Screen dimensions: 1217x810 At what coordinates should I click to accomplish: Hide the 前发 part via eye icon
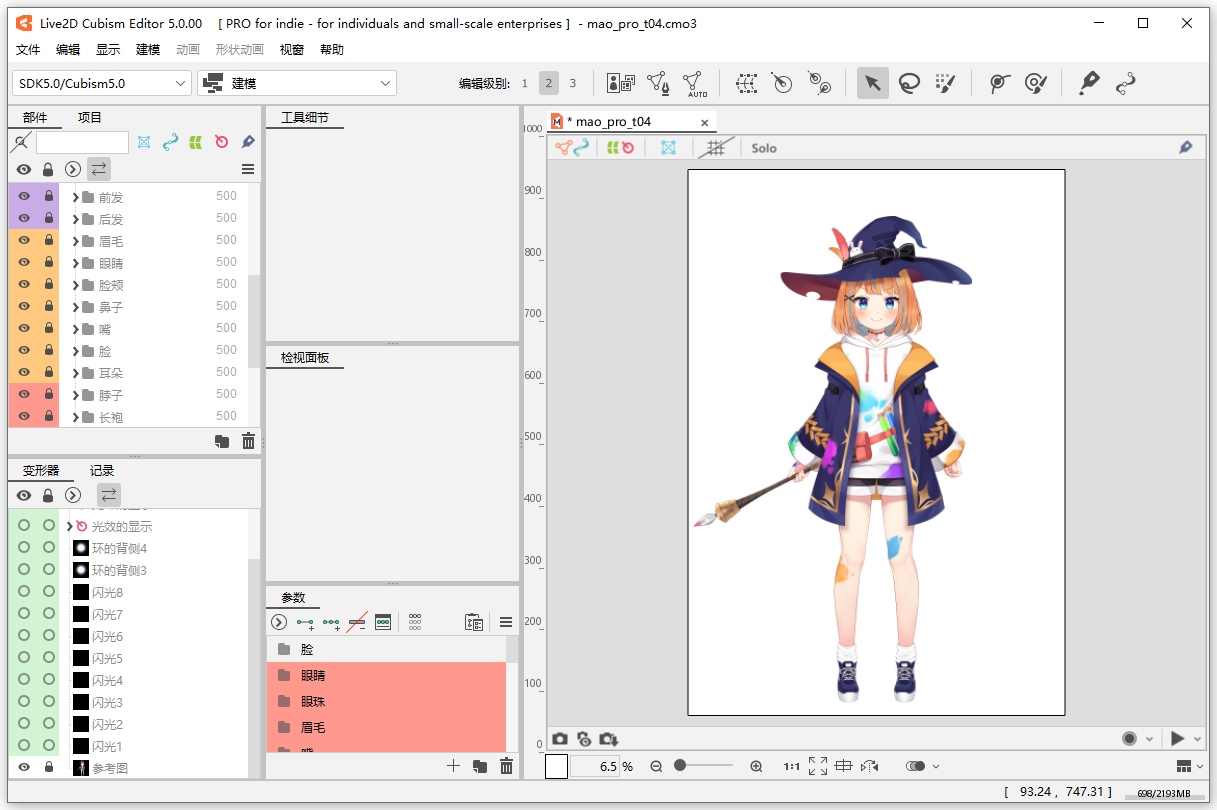point(24,197)
